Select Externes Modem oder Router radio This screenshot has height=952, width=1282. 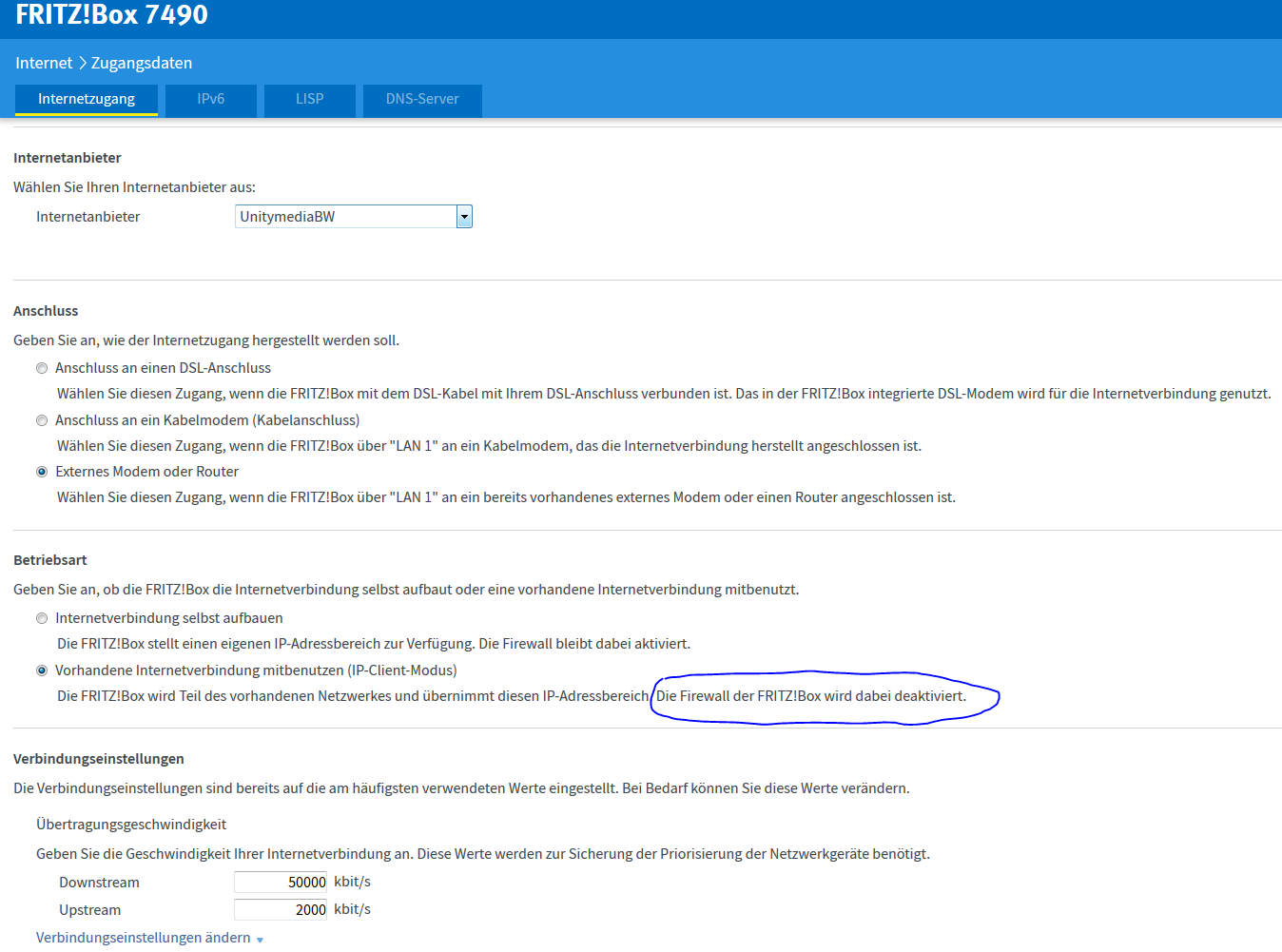click(42, 472)
